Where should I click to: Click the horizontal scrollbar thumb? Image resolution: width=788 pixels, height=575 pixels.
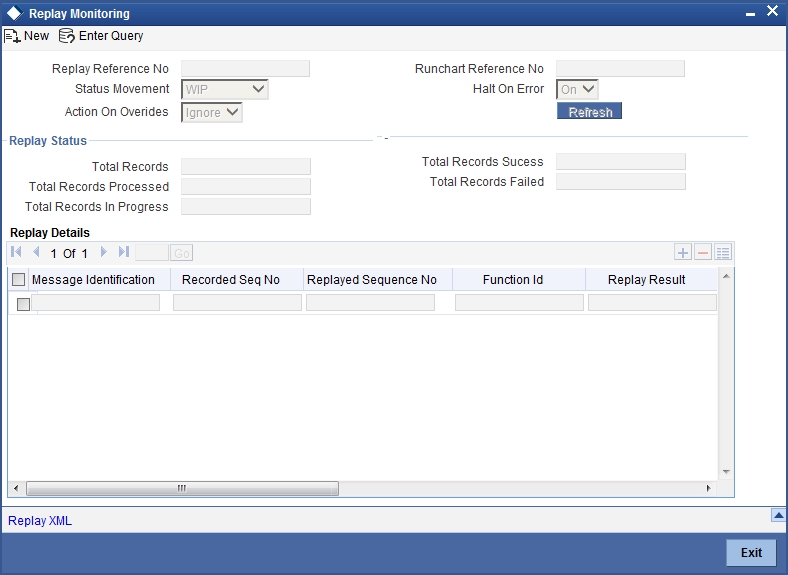click(182, 488)
